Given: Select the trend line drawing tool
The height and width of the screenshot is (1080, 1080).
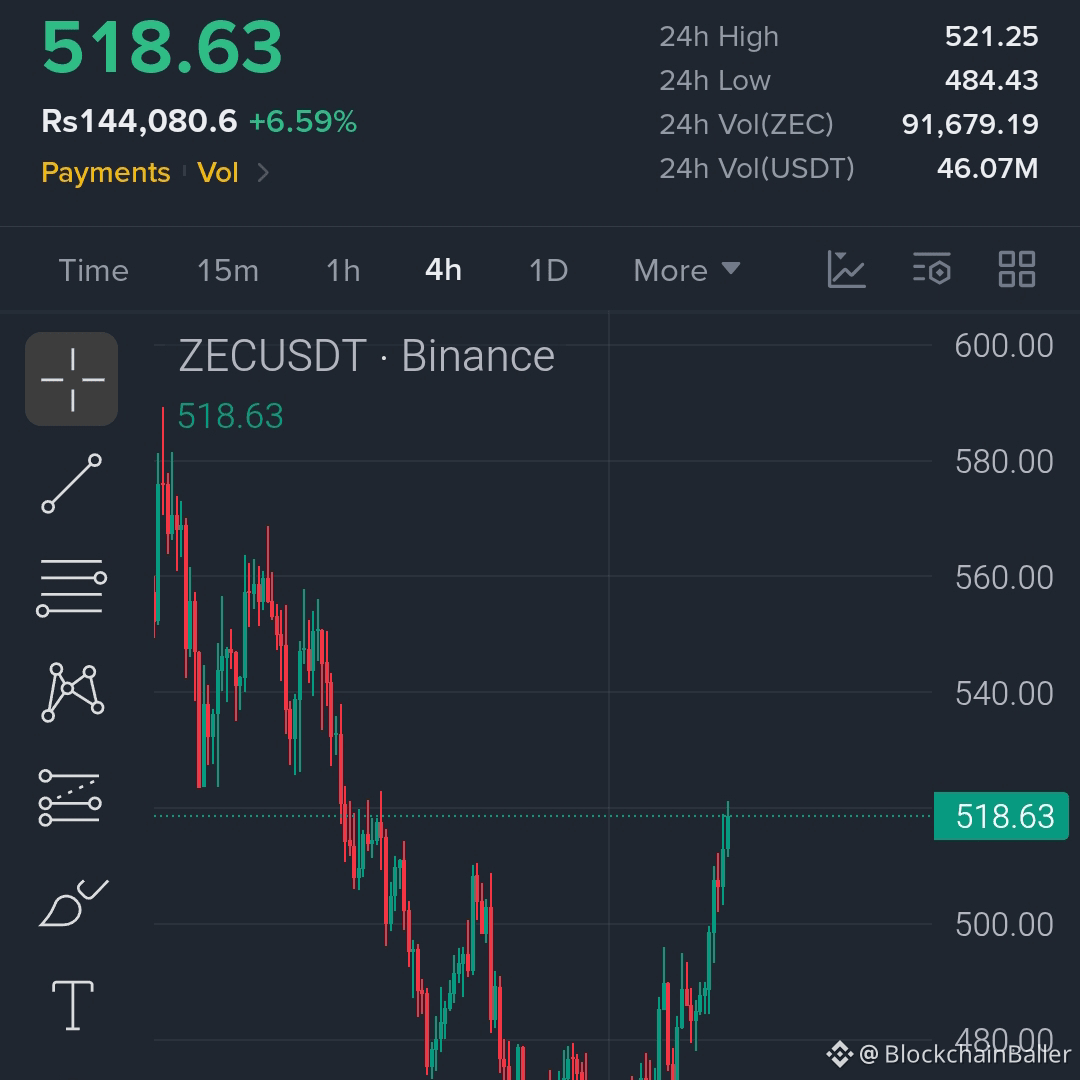Looking at the screenshot, I should point(72,484).
